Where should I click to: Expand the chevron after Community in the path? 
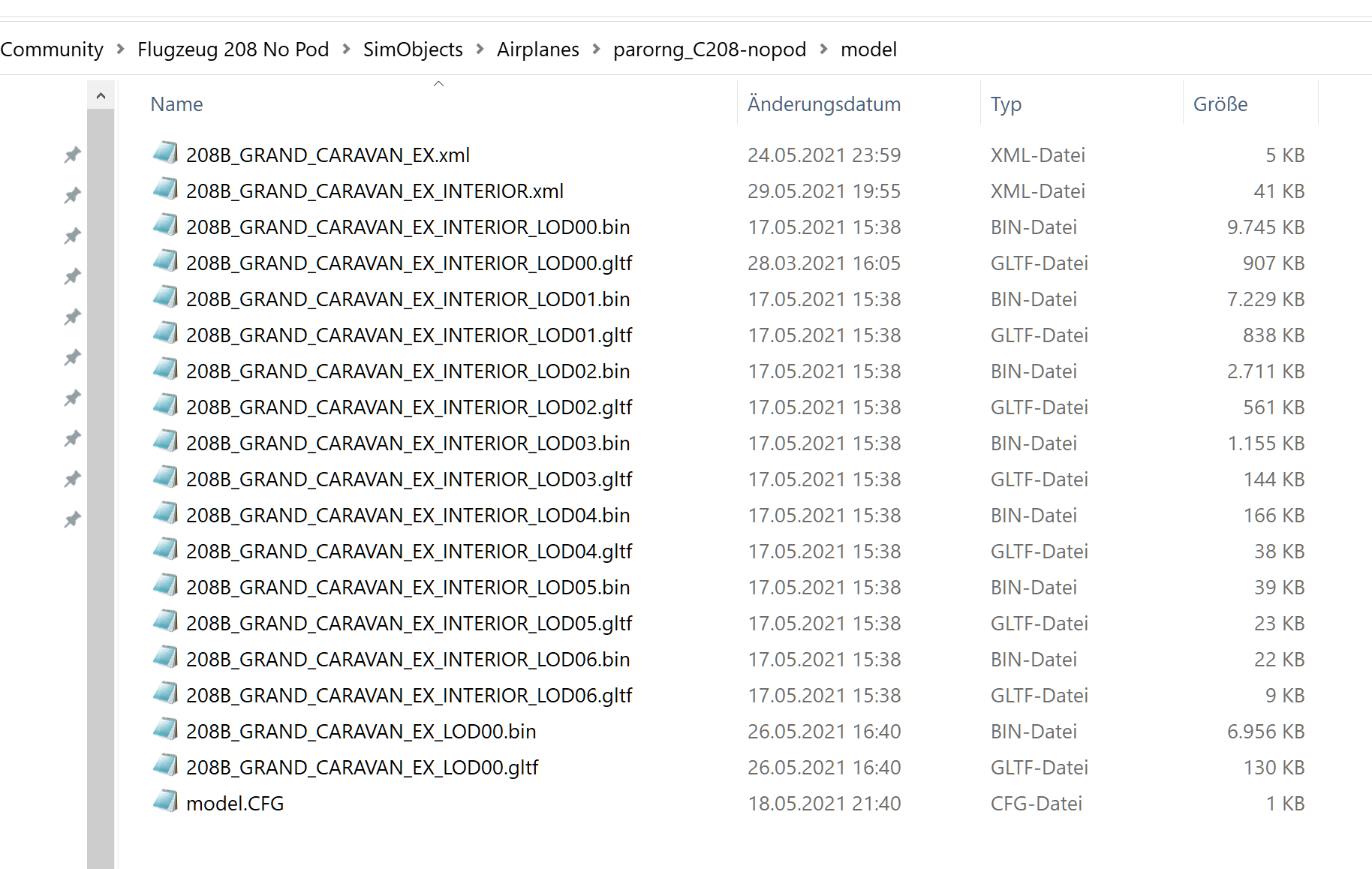tap(120, 50)
